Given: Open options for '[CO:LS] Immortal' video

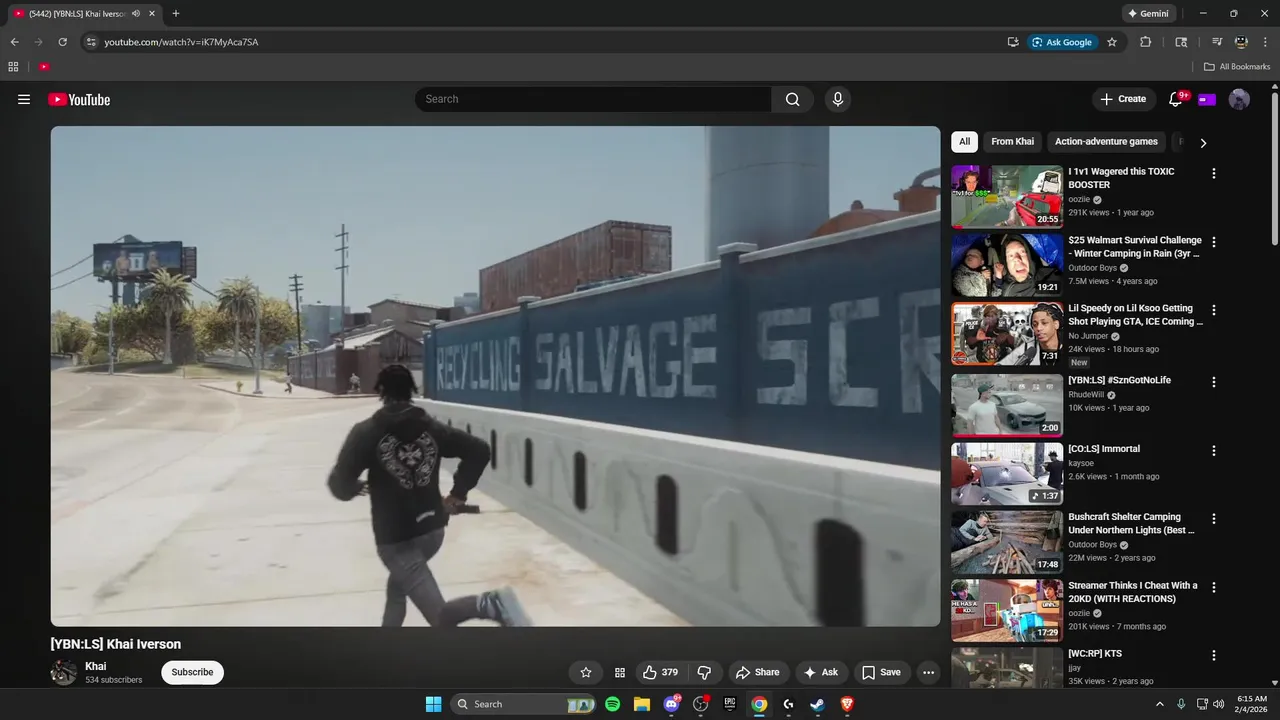Looking at the screenshot, I should click(x=1214, y=451).
